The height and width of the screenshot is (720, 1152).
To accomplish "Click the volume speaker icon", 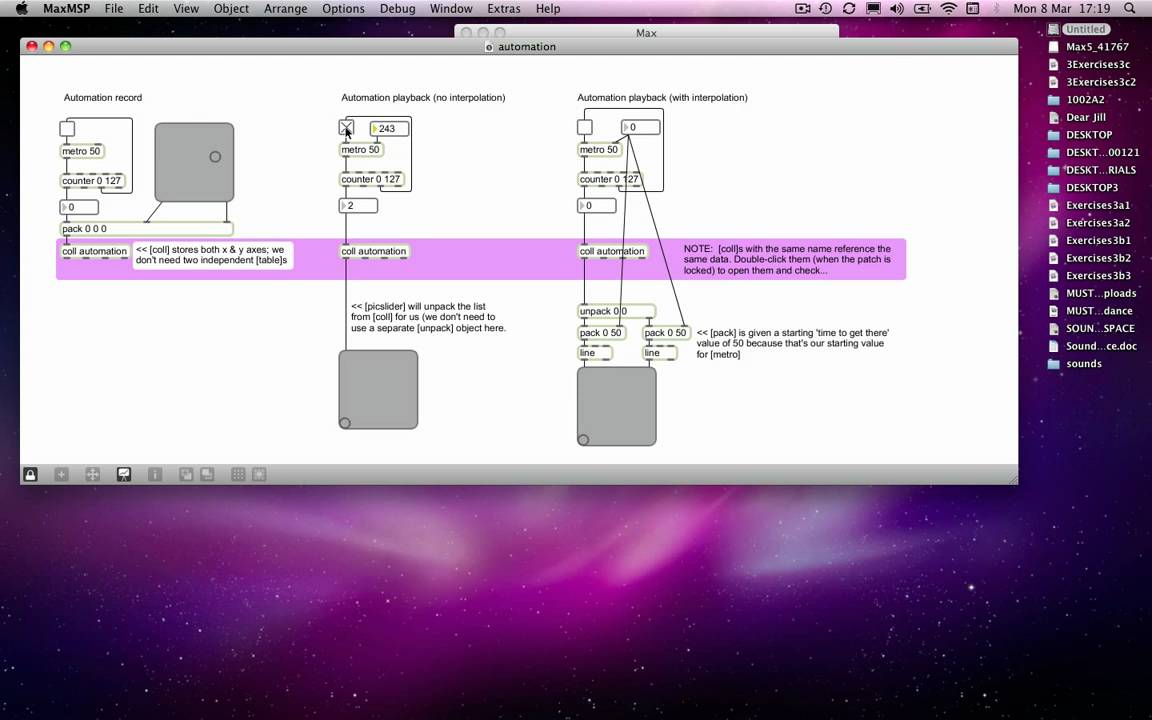I will [x=896, y=9].
